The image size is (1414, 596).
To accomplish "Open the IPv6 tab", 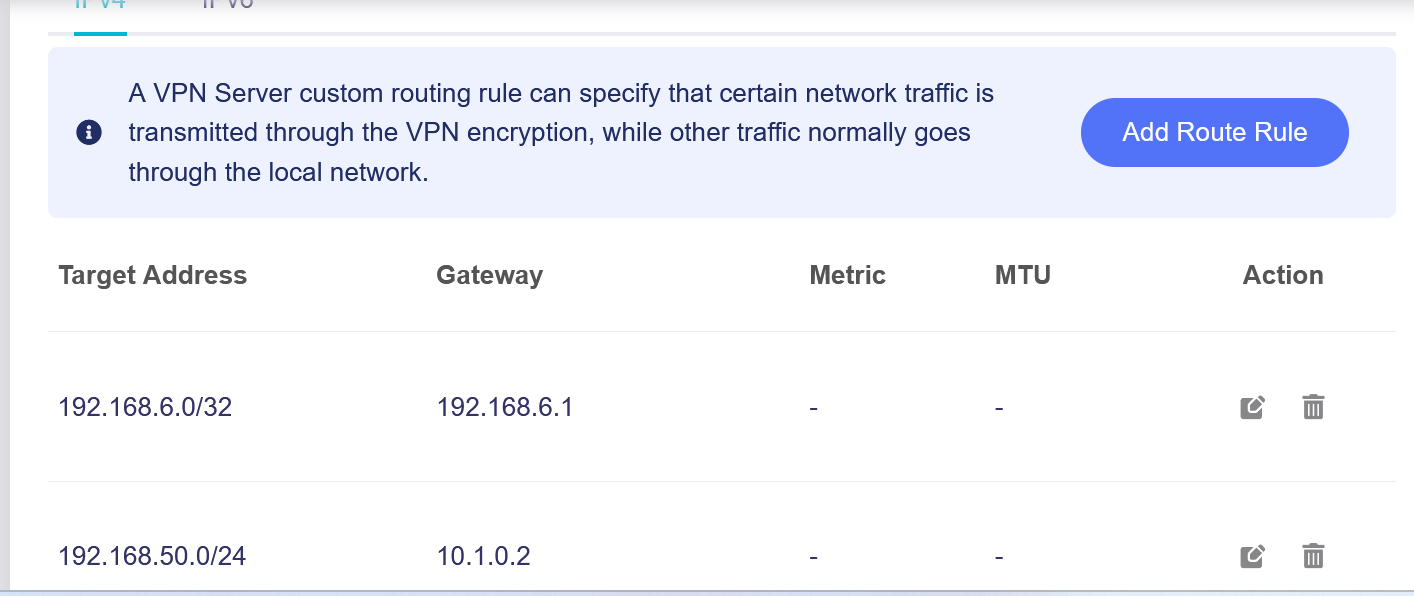I will pyautogui.click(x=228, y=6).
